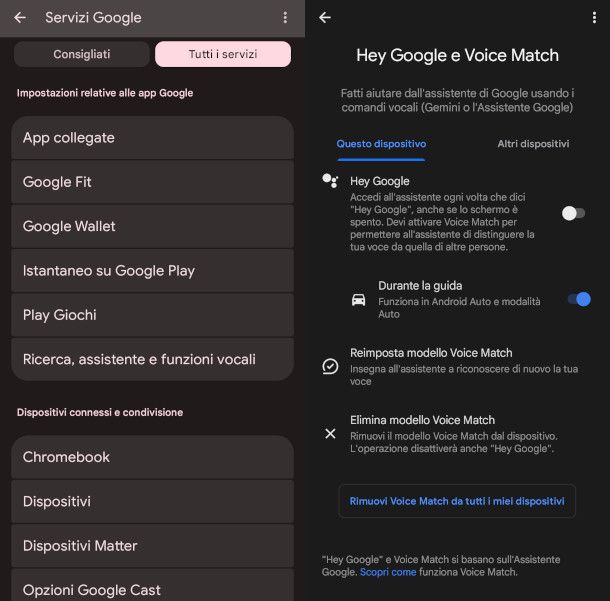Go back from Hey Google e Voice Match
This screenshot has height=601, width=610.
coord(325,18)
